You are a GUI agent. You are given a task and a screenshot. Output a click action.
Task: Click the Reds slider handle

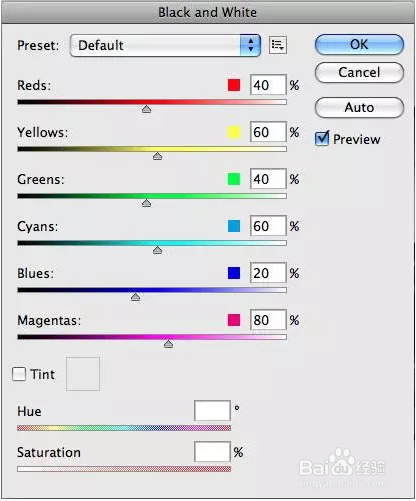(x=146, y=109)
